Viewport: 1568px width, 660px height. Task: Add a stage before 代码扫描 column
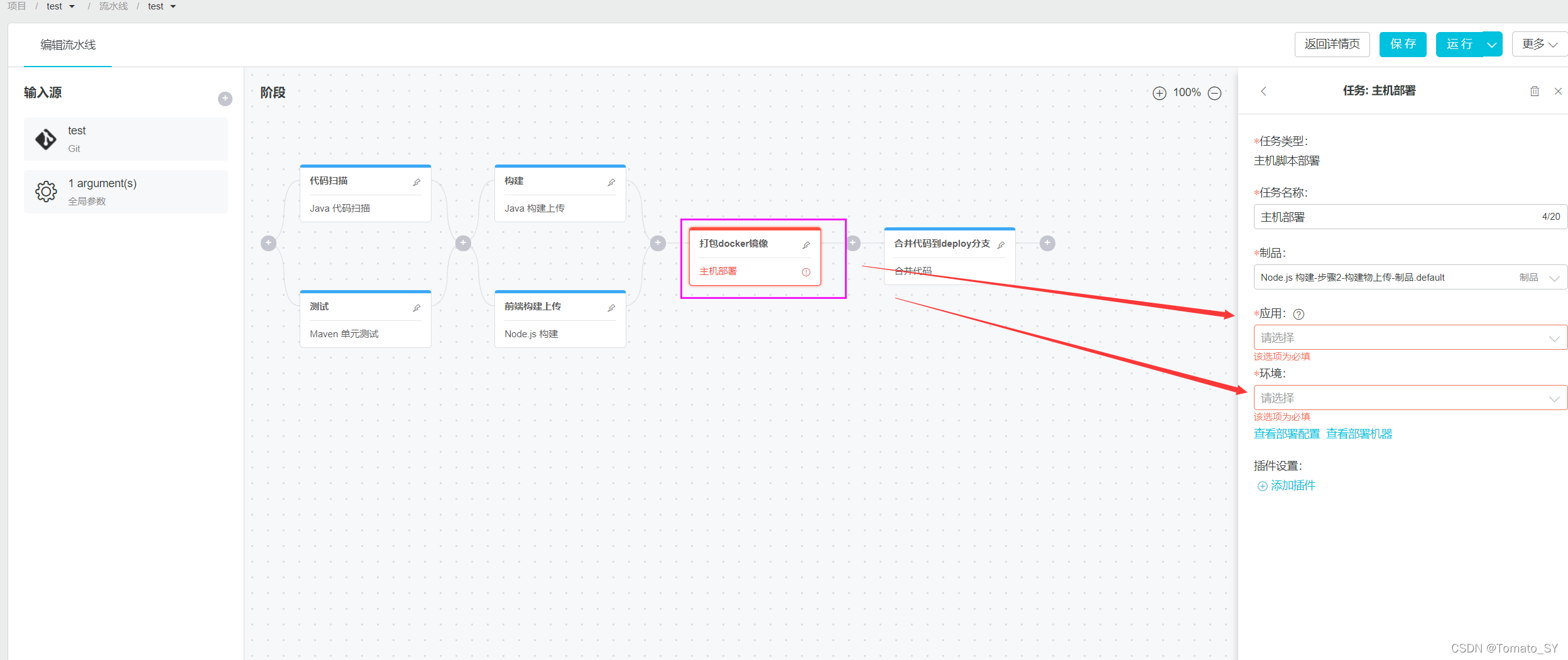(268, 243)
